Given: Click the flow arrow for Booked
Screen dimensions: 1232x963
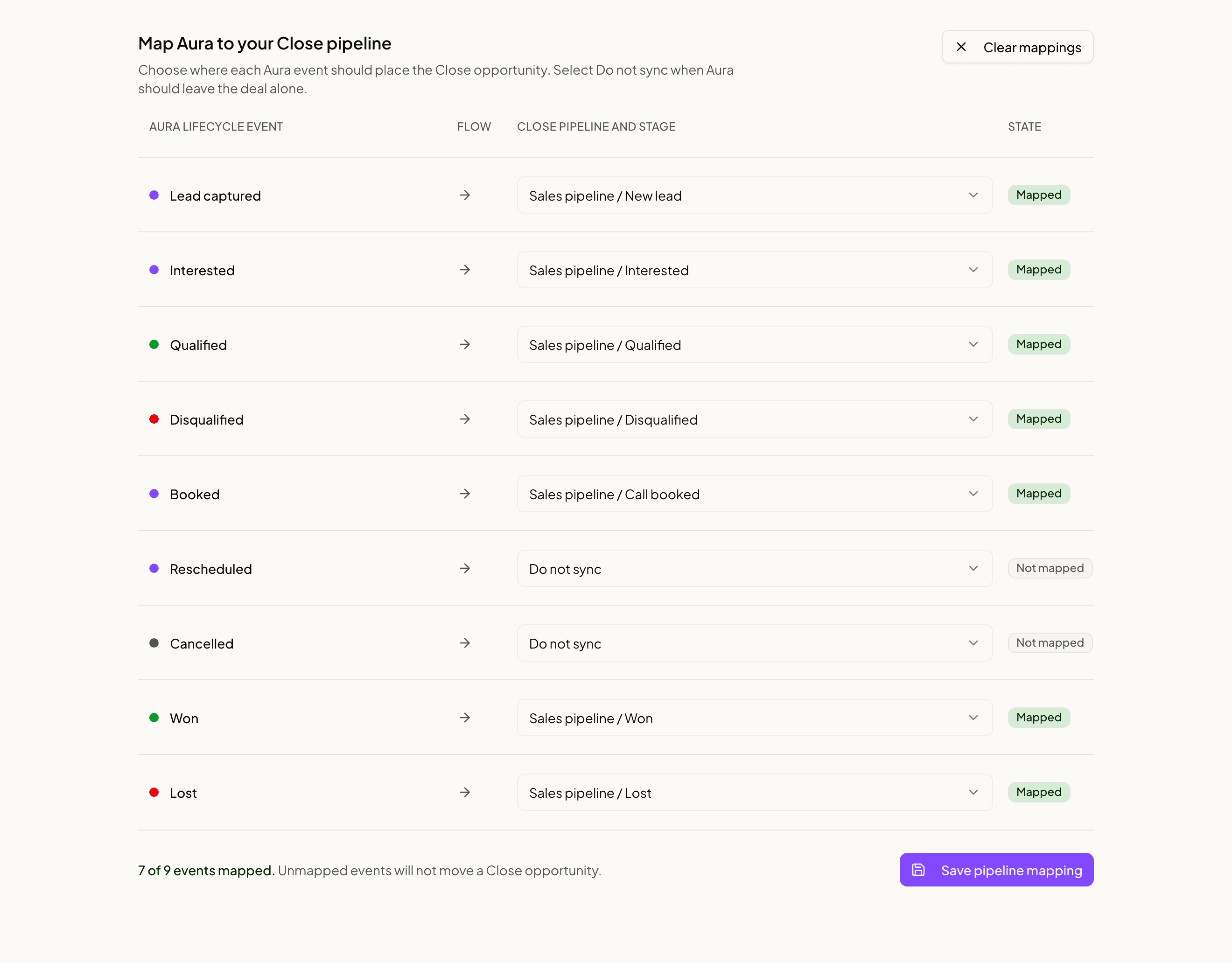Looking at the screenshot, I should [465, 494].
